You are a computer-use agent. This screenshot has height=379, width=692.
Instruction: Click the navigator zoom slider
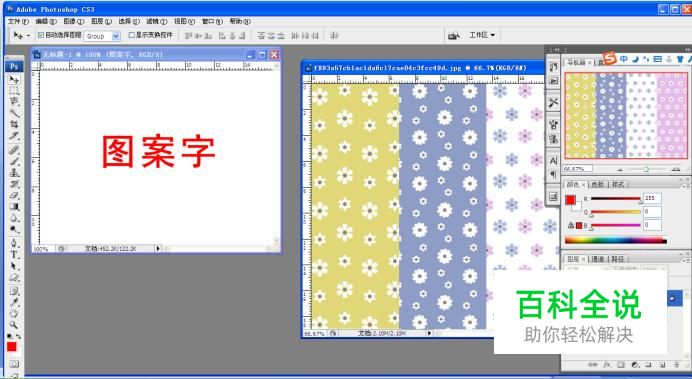pos(646,169)
